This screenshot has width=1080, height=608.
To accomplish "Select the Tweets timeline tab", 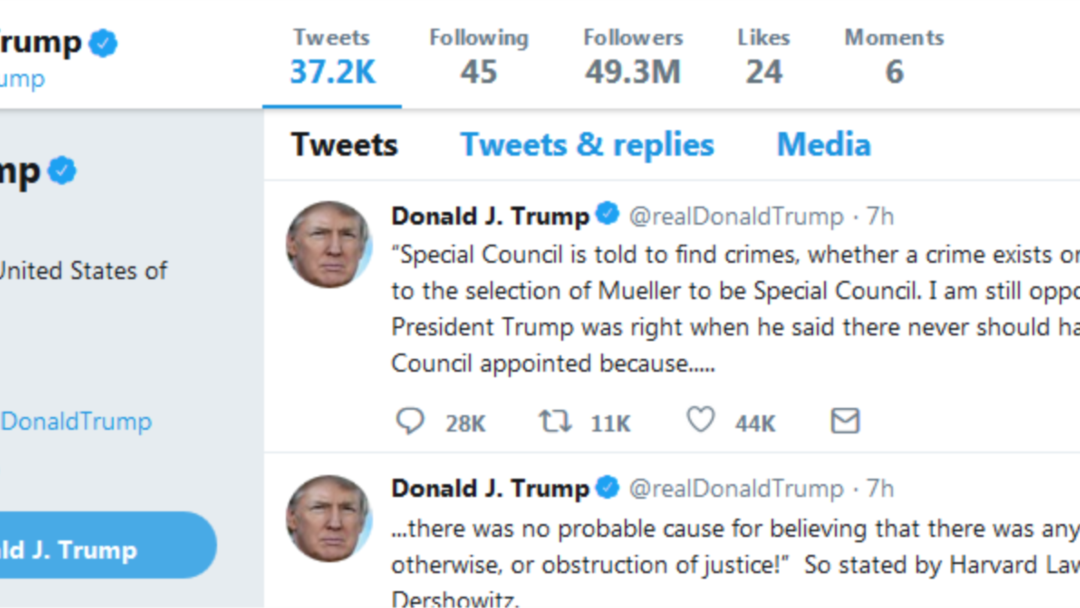I will tap(344, 145).
